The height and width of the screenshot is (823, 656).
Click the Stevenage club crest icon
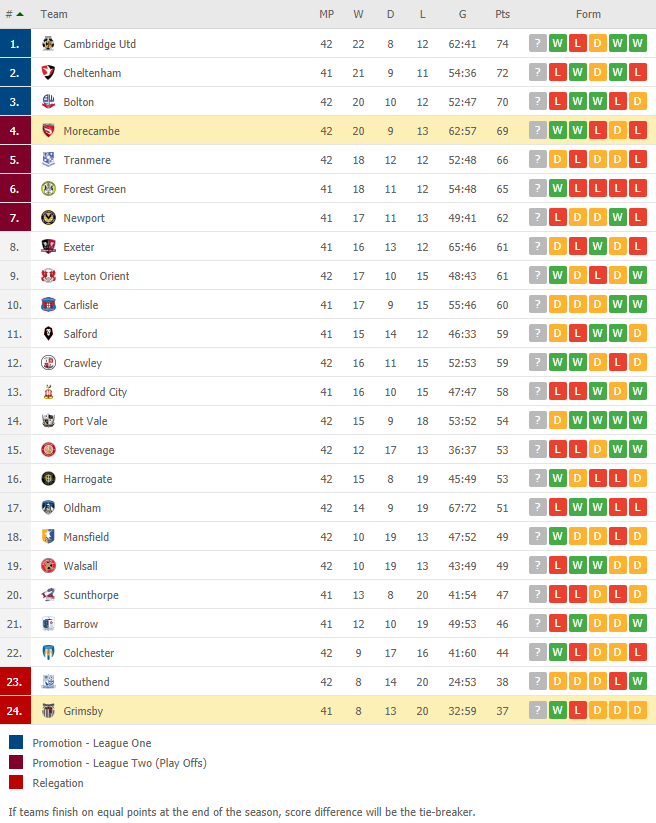coord(48,449)
